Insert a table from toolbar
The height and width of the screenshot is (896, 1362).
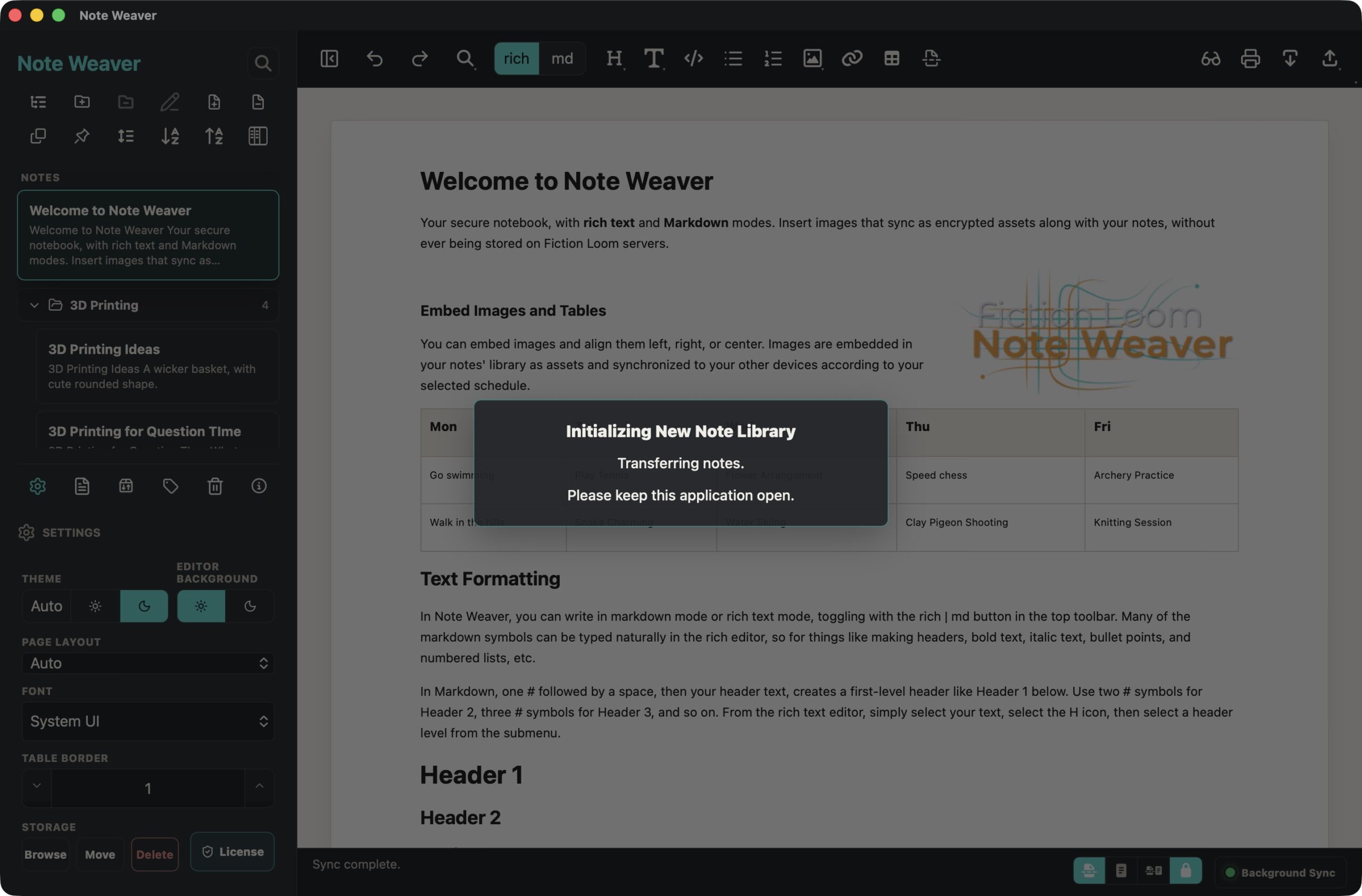[892, 59]
